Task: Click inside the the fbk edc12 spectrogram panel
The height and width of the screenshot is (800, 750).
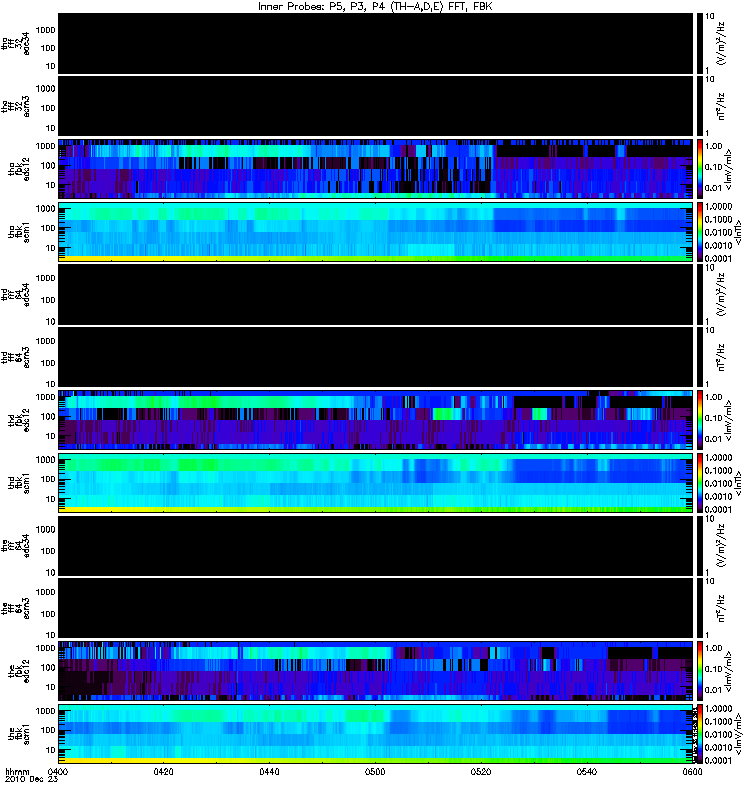Action: [376, 670]
